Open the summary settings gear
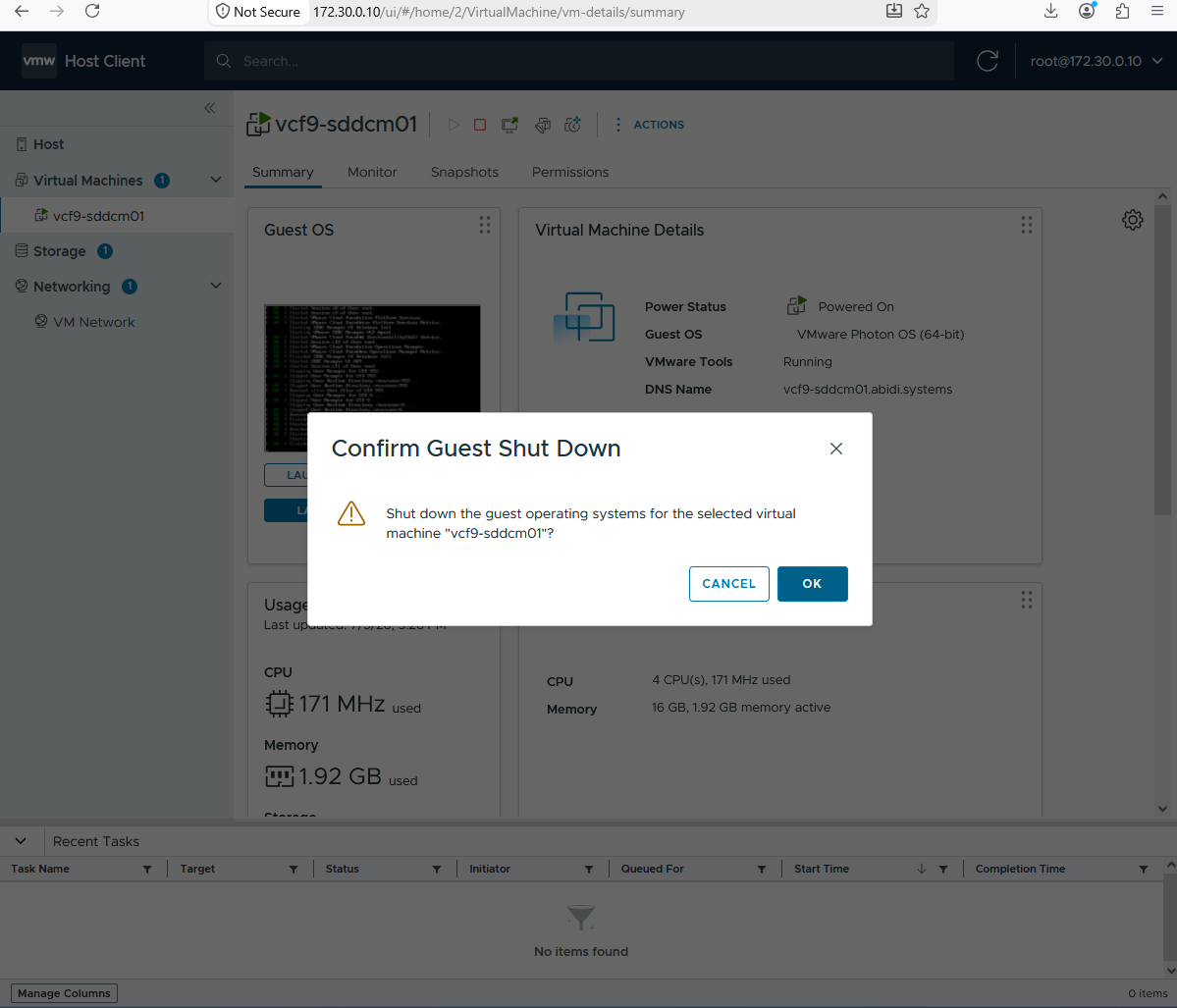 coord(1133,220)
